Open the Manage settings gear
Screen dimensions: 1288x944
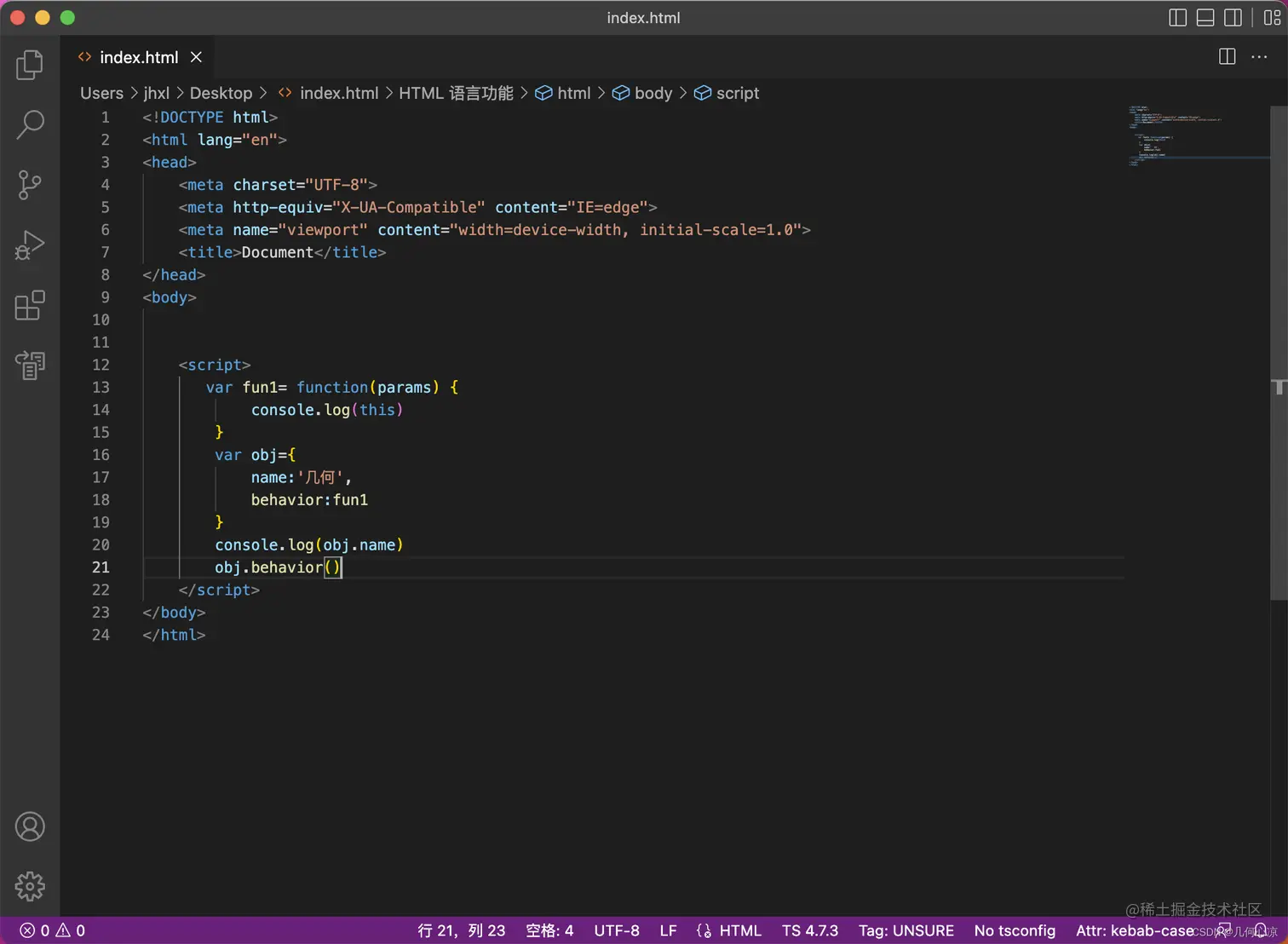[x=30, y=886]
